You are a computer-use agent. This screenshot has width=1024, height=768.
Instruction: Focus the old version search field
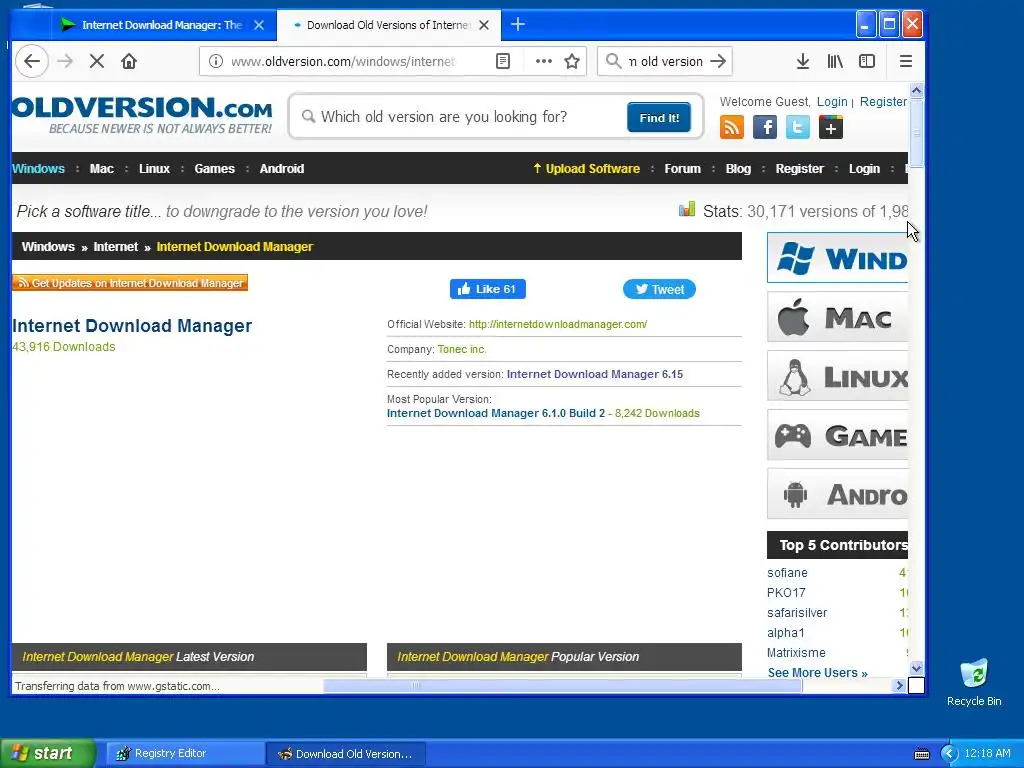tap(457, 117)
